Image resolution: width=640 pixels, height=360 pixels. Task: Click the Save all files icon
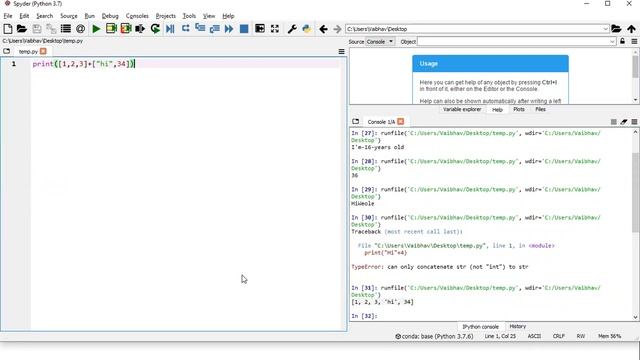pos(51,29)
